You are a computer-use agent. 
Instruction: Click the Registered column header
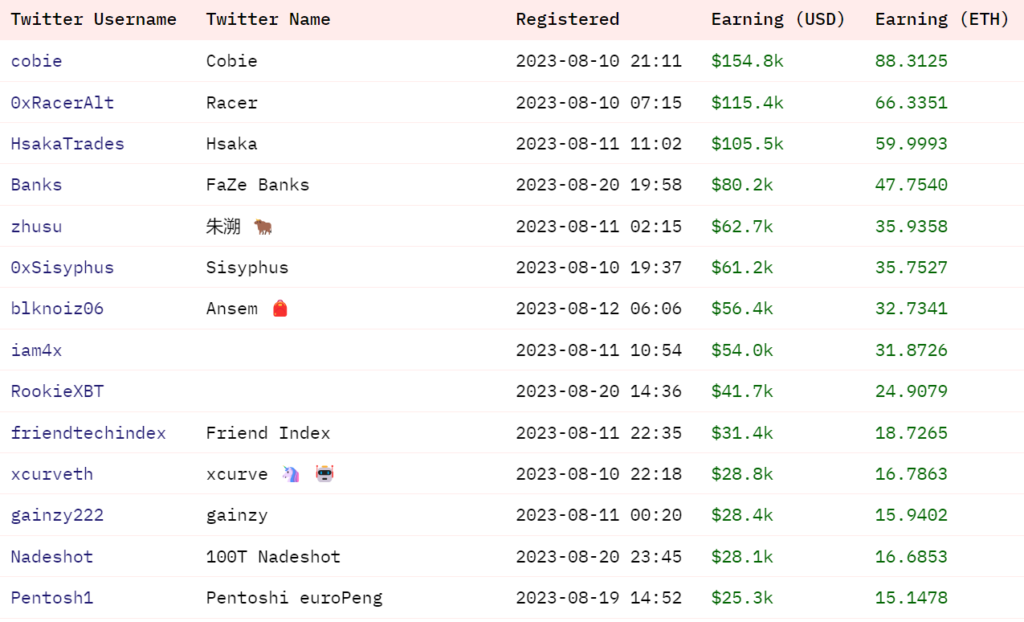click(568, 20)
